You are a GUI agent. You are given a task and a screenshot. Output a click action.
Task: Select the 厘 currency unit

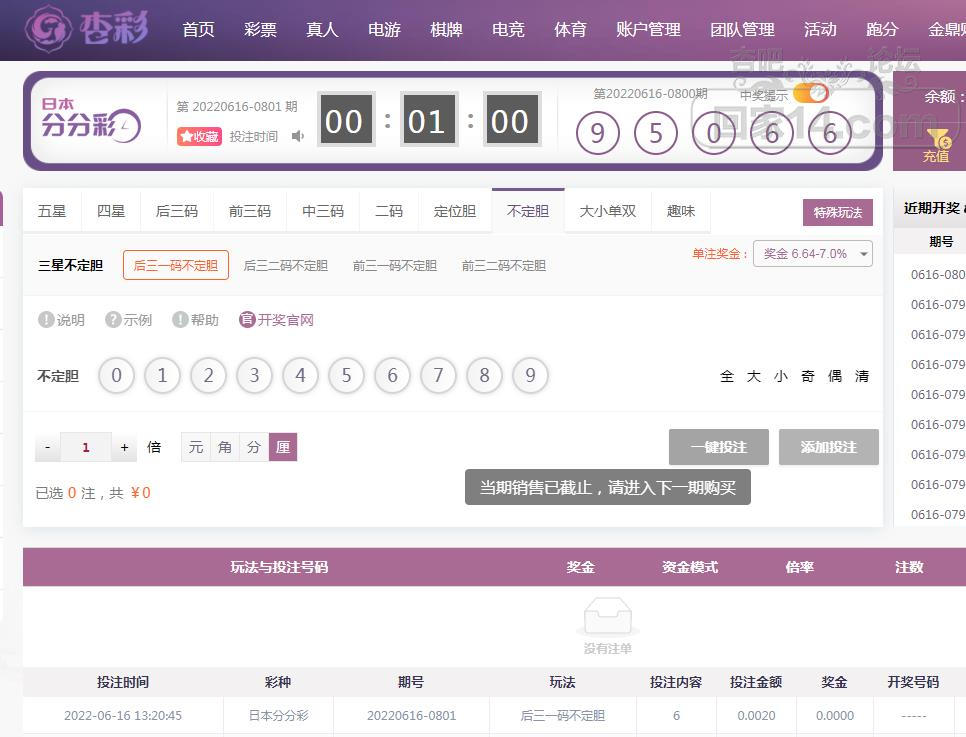click(283, 447)
